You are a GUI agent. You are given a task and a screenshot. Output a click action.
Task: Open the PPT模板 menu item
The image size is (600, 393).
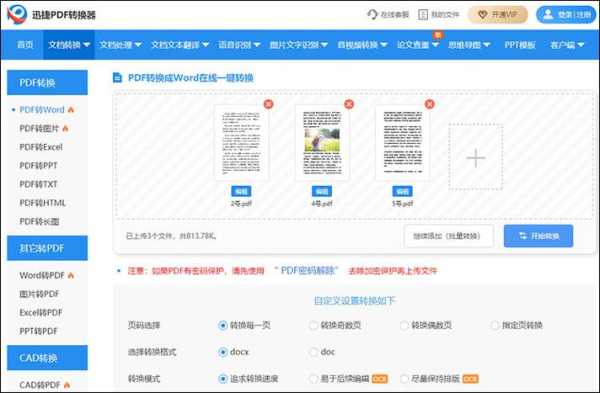(x=520, y=45)
